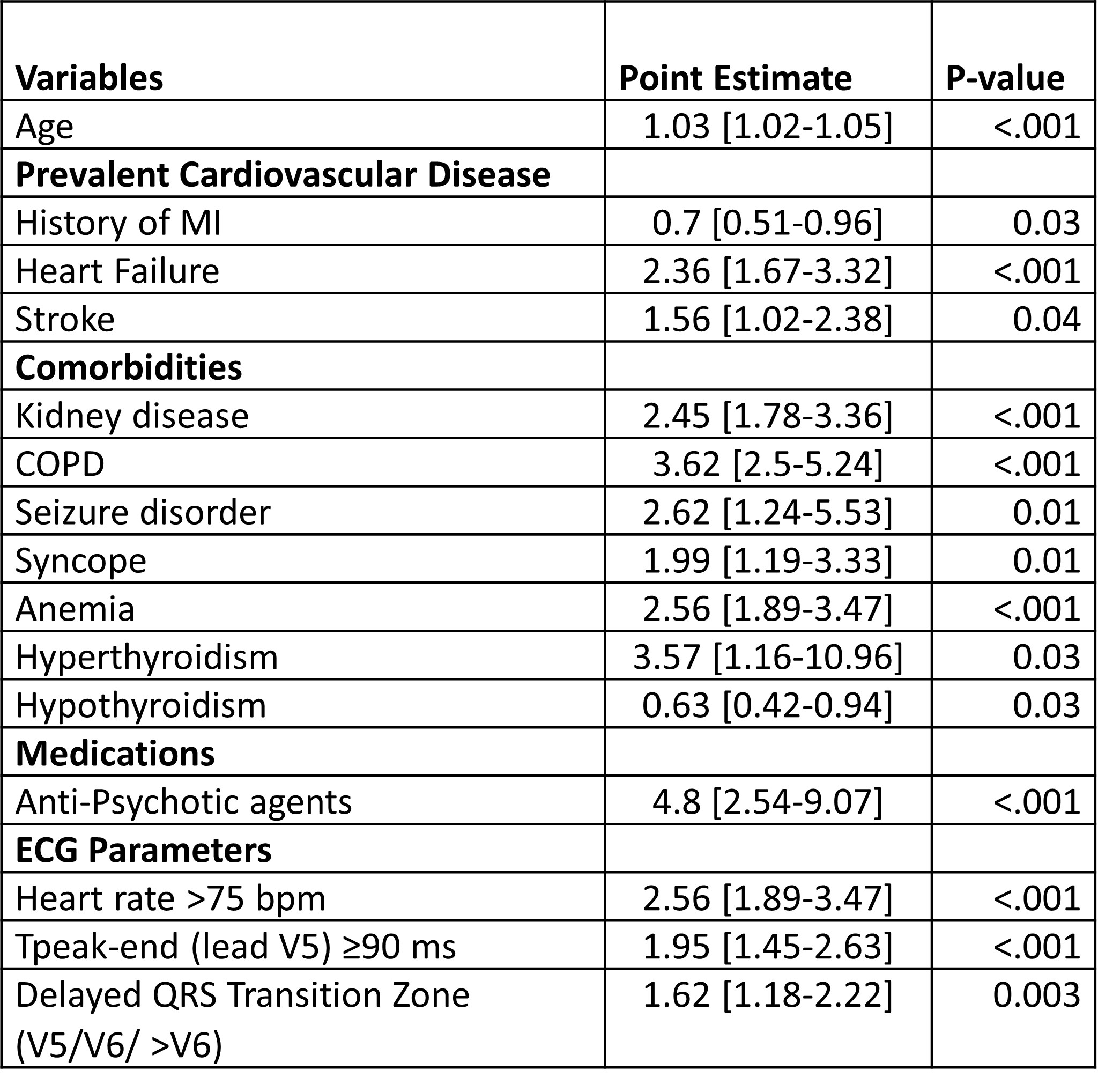Click the Prevalent Cardiovascular Disease section heading
Image resolution: width=1098 pixels, height=1092 pixels.
283,174
